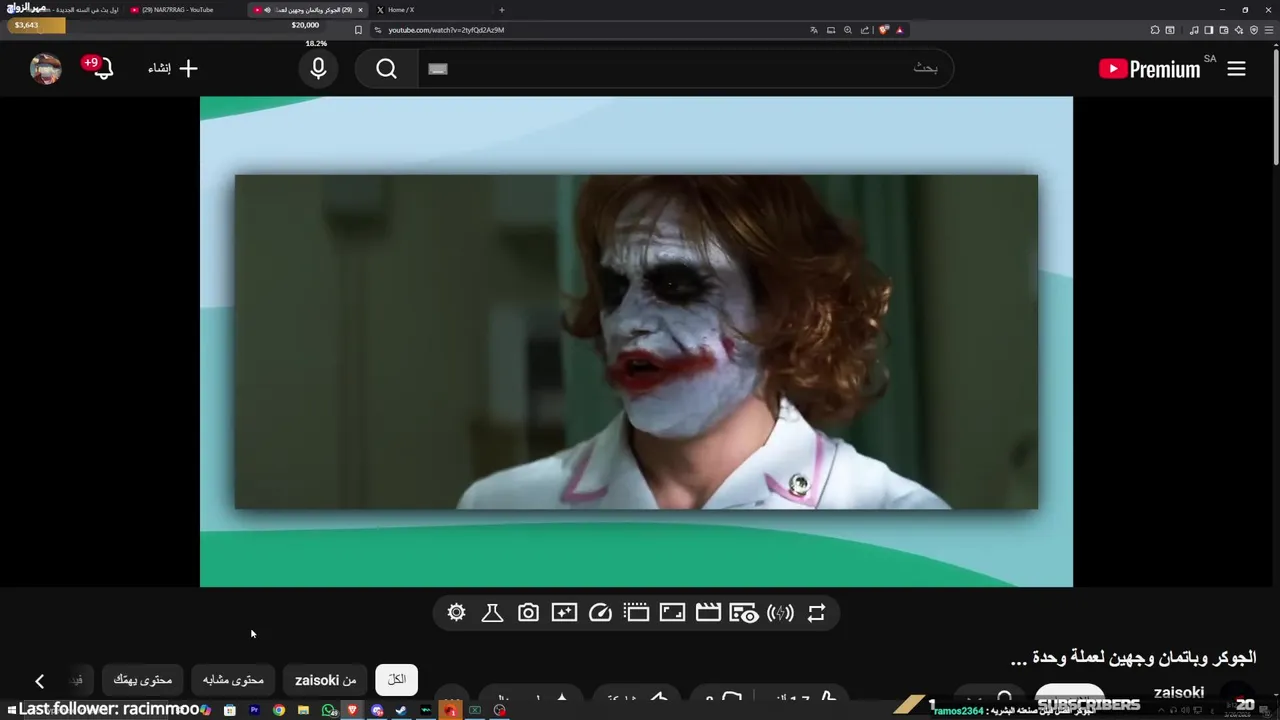Open Steam from taskbar
The image size is (1280, 720).
pyautogui.click(x=401, y=710)
